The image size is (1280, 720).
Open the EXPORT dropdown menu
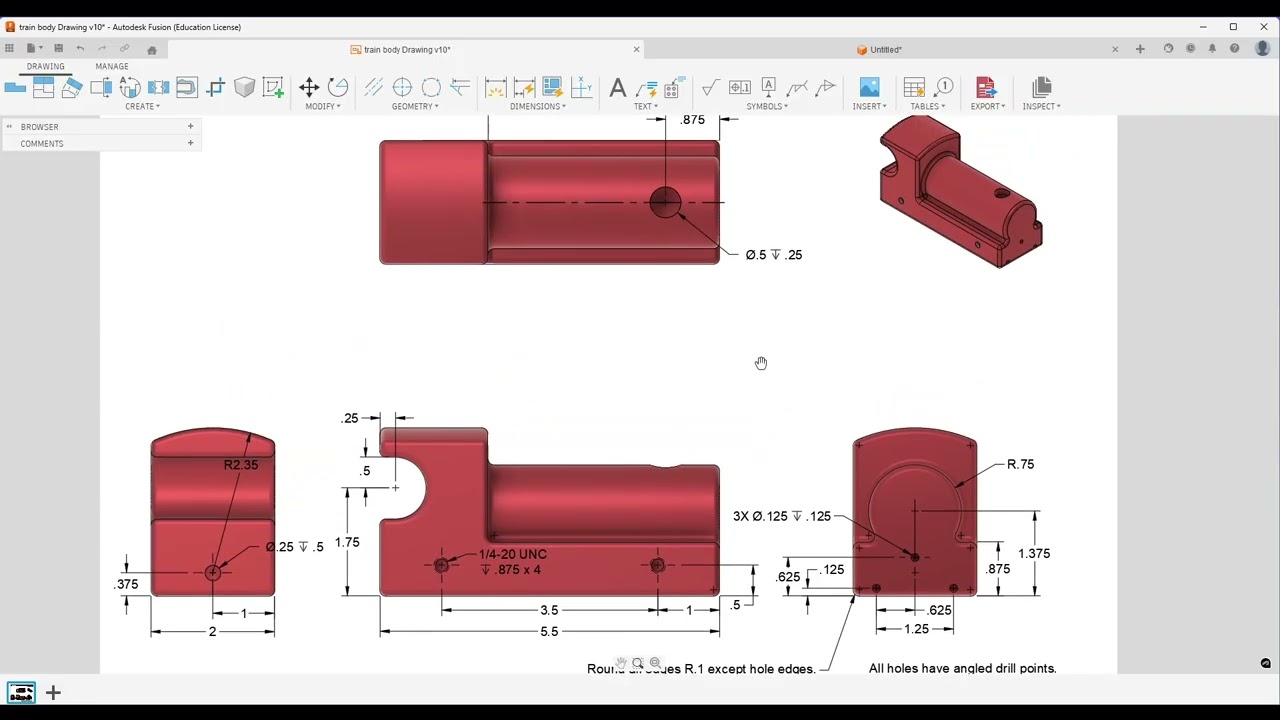(987, 106)
